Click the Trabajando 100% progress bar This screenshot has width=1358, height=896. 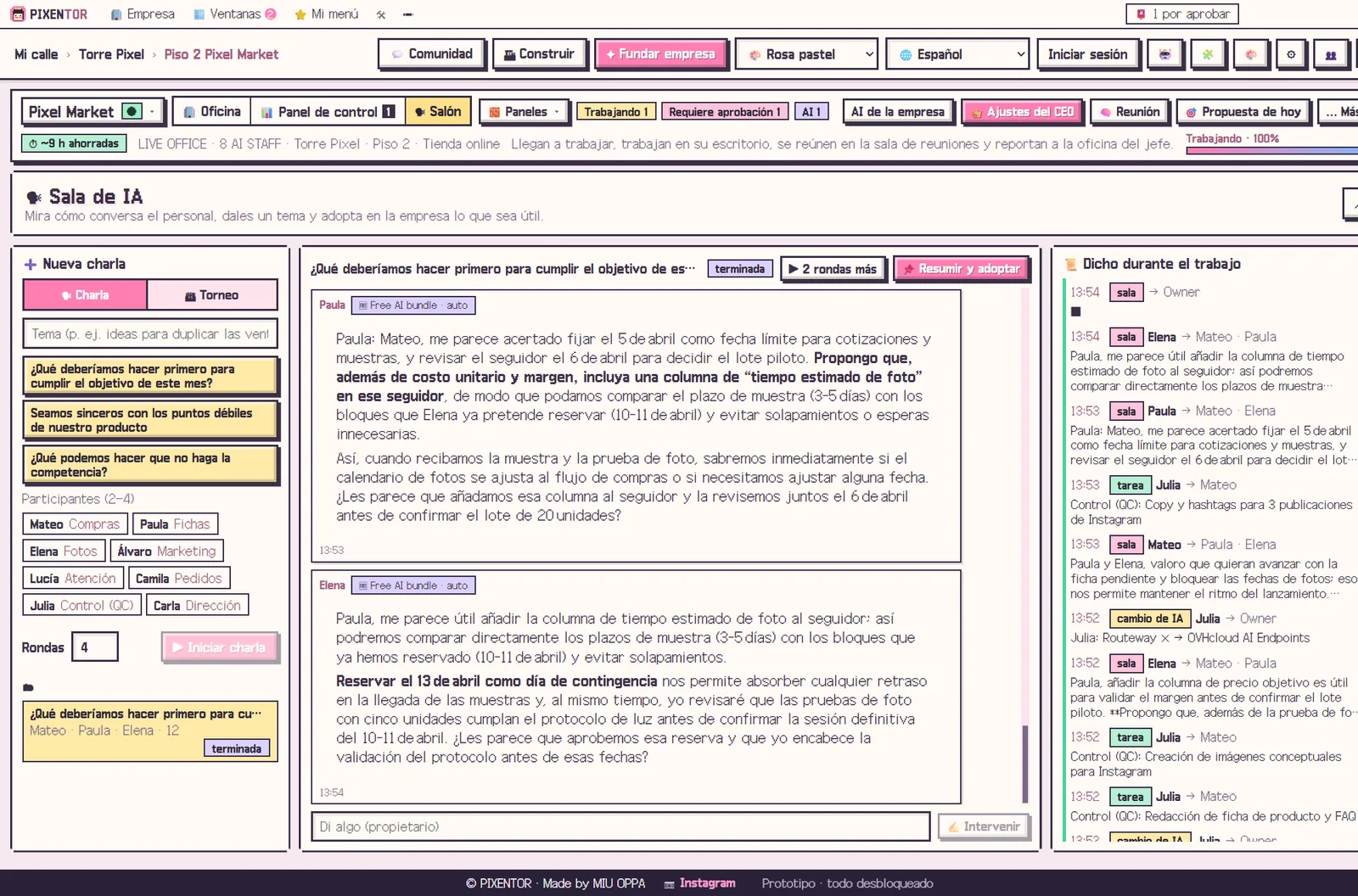coord(1271,151)
